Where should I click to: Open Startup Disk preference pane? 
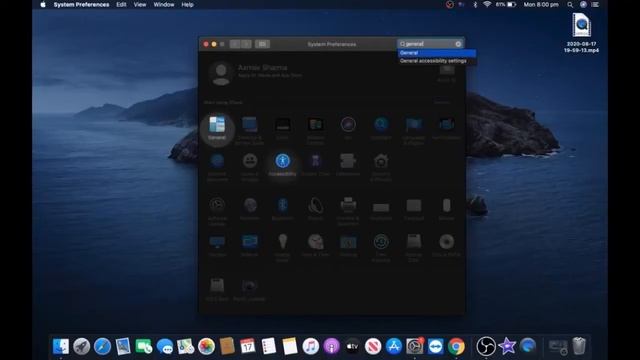[413, 242]
